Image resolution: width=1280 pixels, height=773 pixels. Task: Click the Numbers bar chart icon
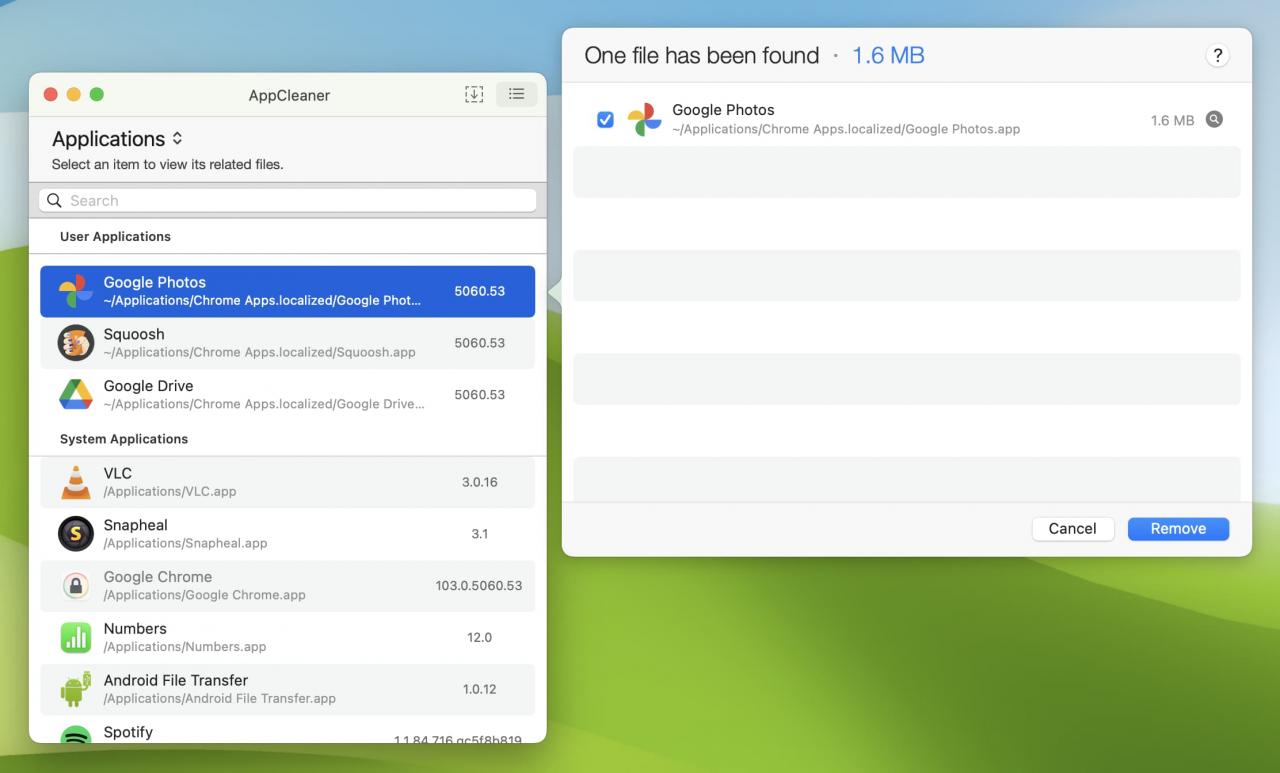tap(76, 637)
